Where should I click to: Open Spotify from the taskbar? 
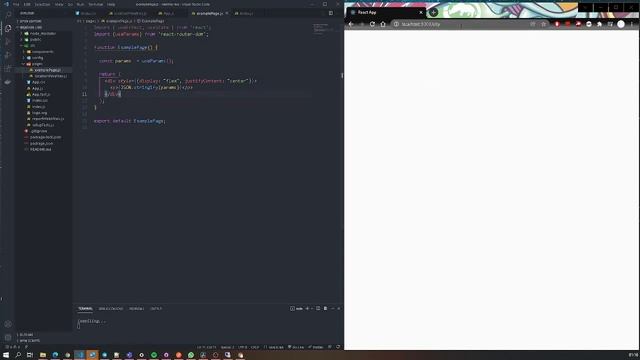pyautogui.click(x=154, y=355)
